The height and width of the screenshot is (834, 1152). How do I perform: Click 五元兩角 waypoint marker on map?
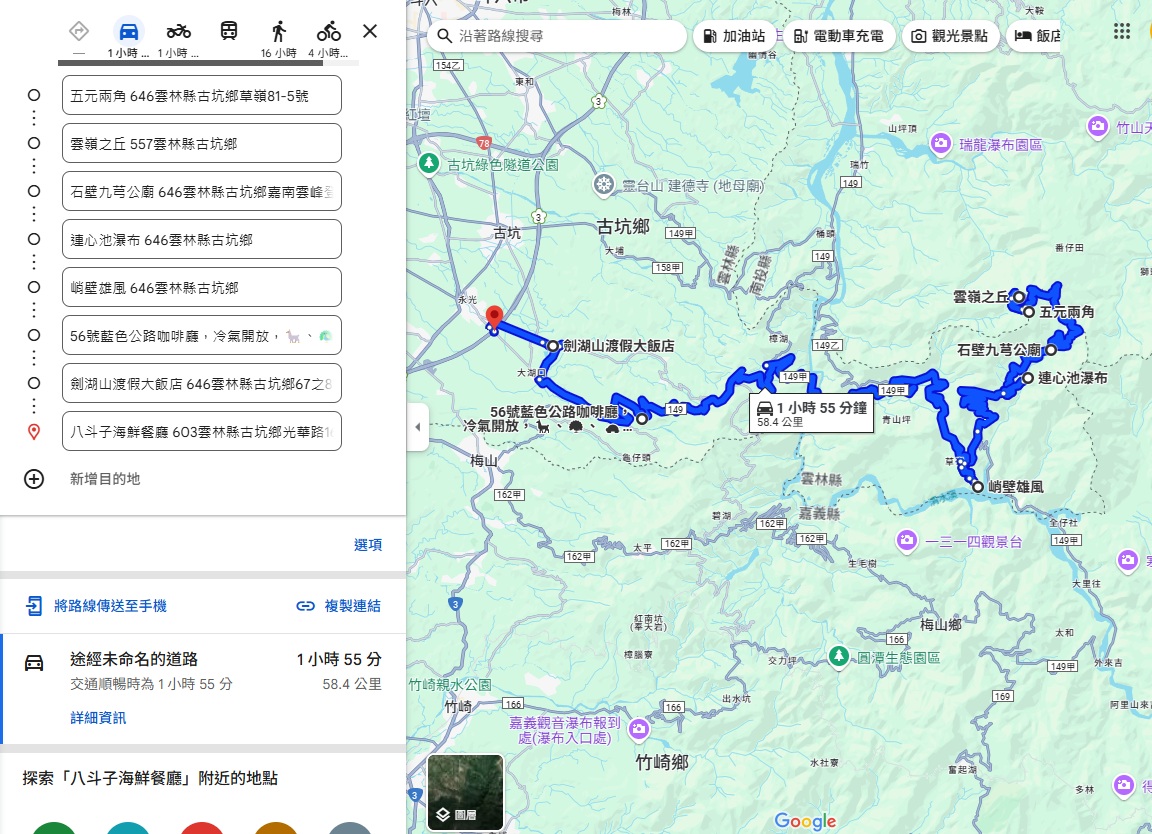(1029, 312)
